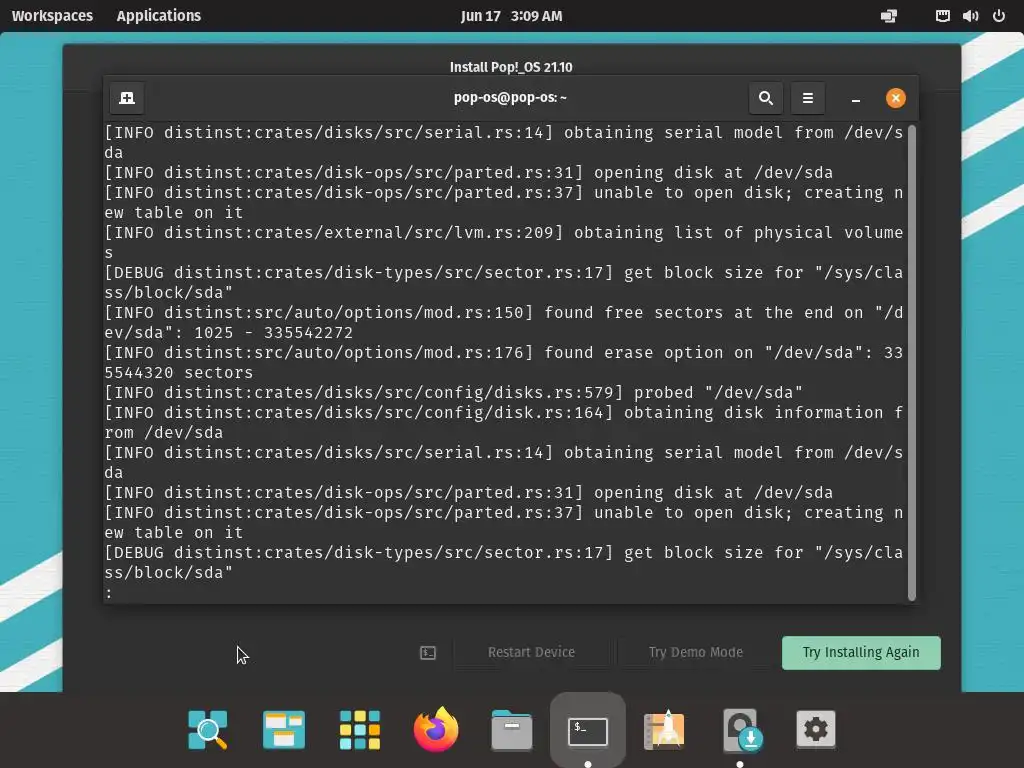This screenshot has height=768, width=1024.
Task: Open the power menu
Action: coord(999,16)
